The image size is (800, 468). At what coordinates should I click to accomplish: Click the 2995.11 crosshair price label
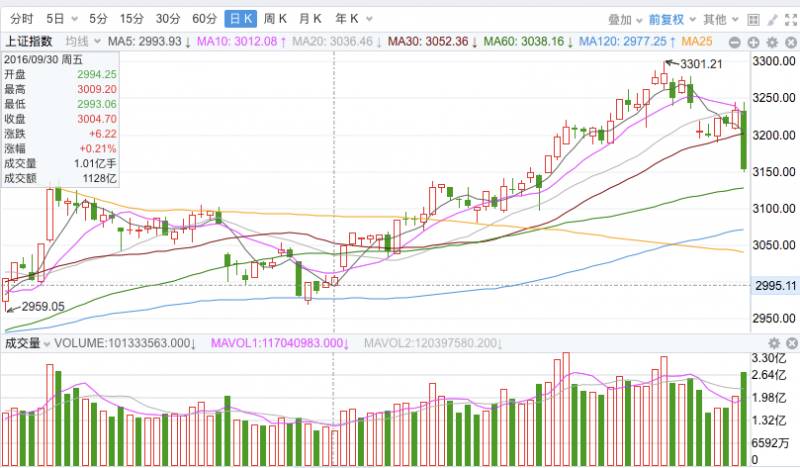[776, 285]
